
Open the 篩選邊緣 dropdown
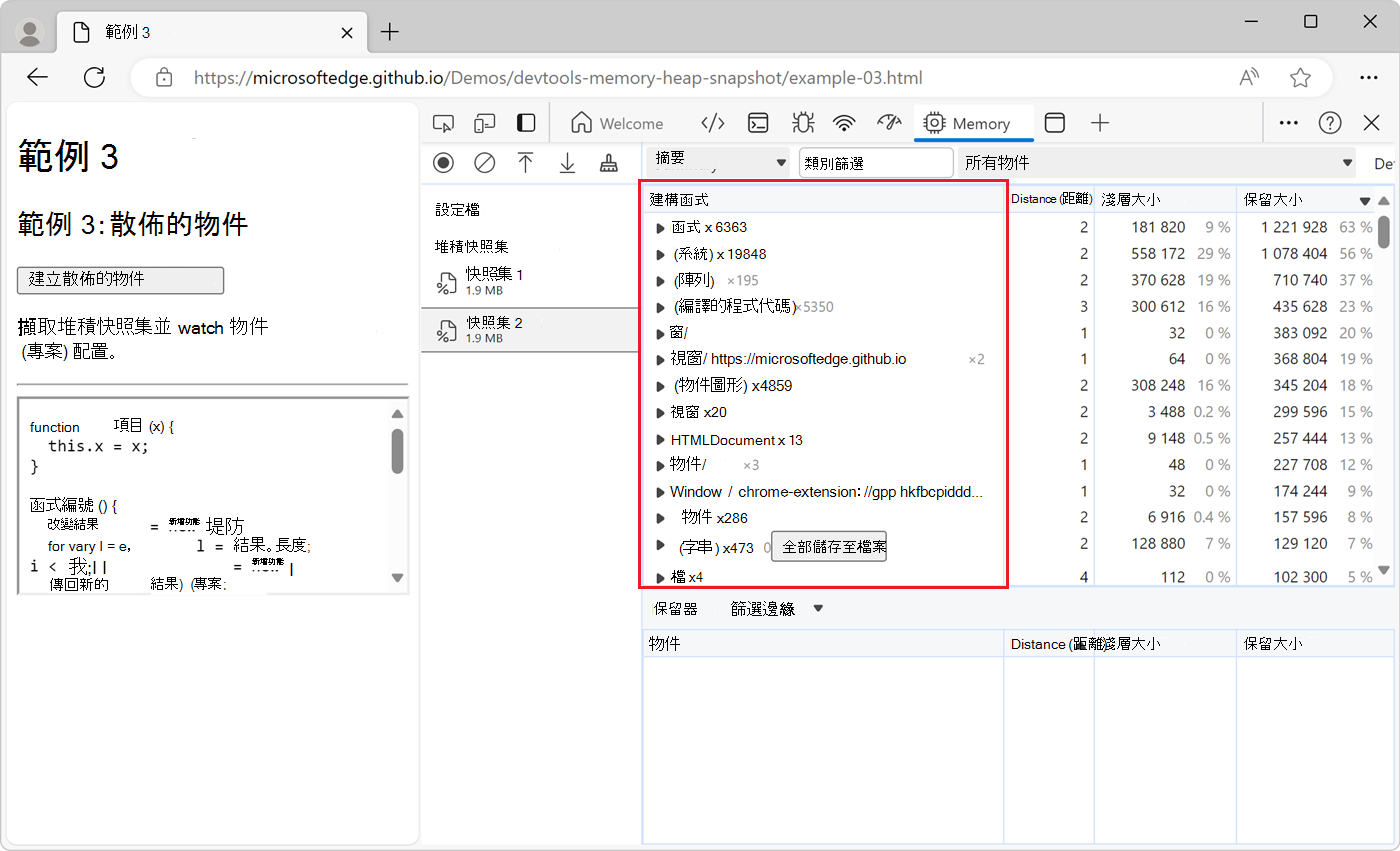tap(777, 608)
